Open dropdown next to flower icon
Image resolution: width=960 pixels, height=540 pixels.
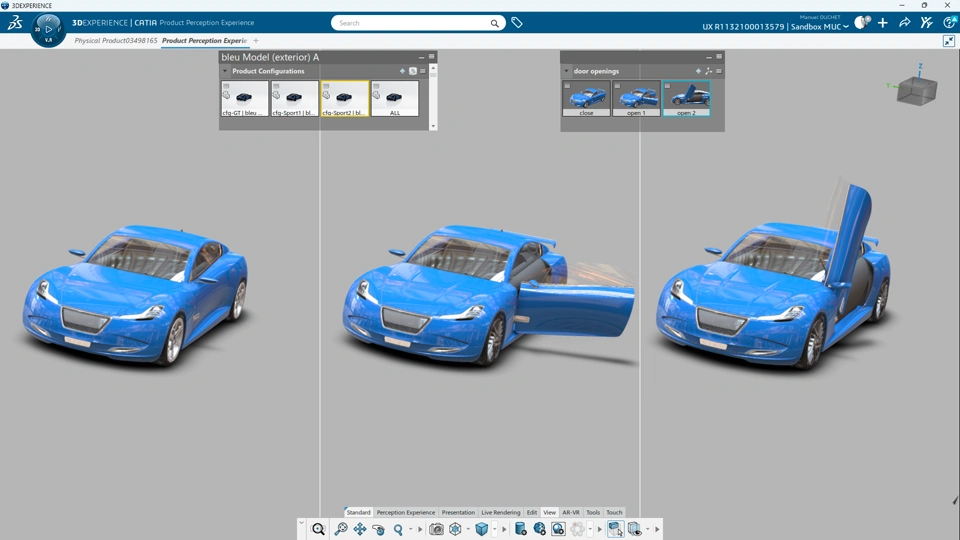pyautogui.click(x=590, y=529)
